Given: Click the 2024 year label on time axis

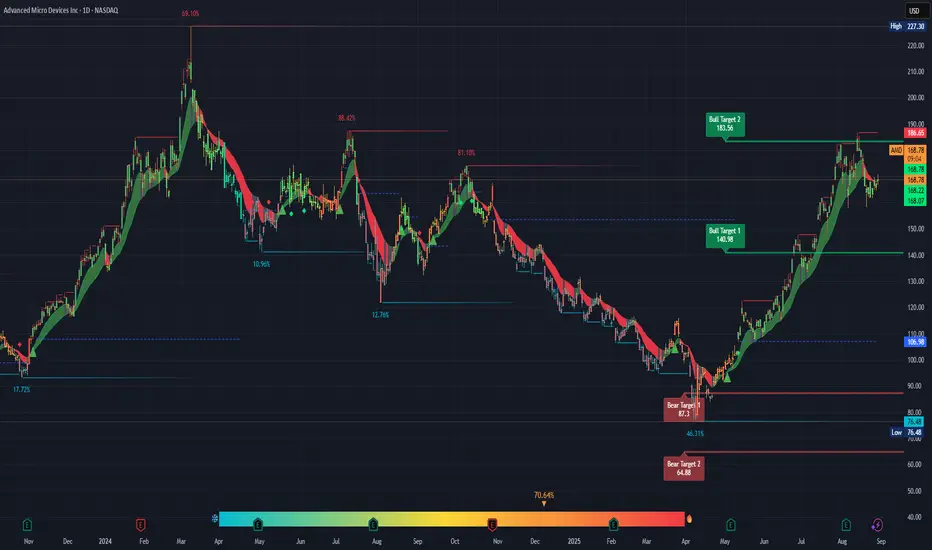Looking at the screenshot, I should coord(105,541).
